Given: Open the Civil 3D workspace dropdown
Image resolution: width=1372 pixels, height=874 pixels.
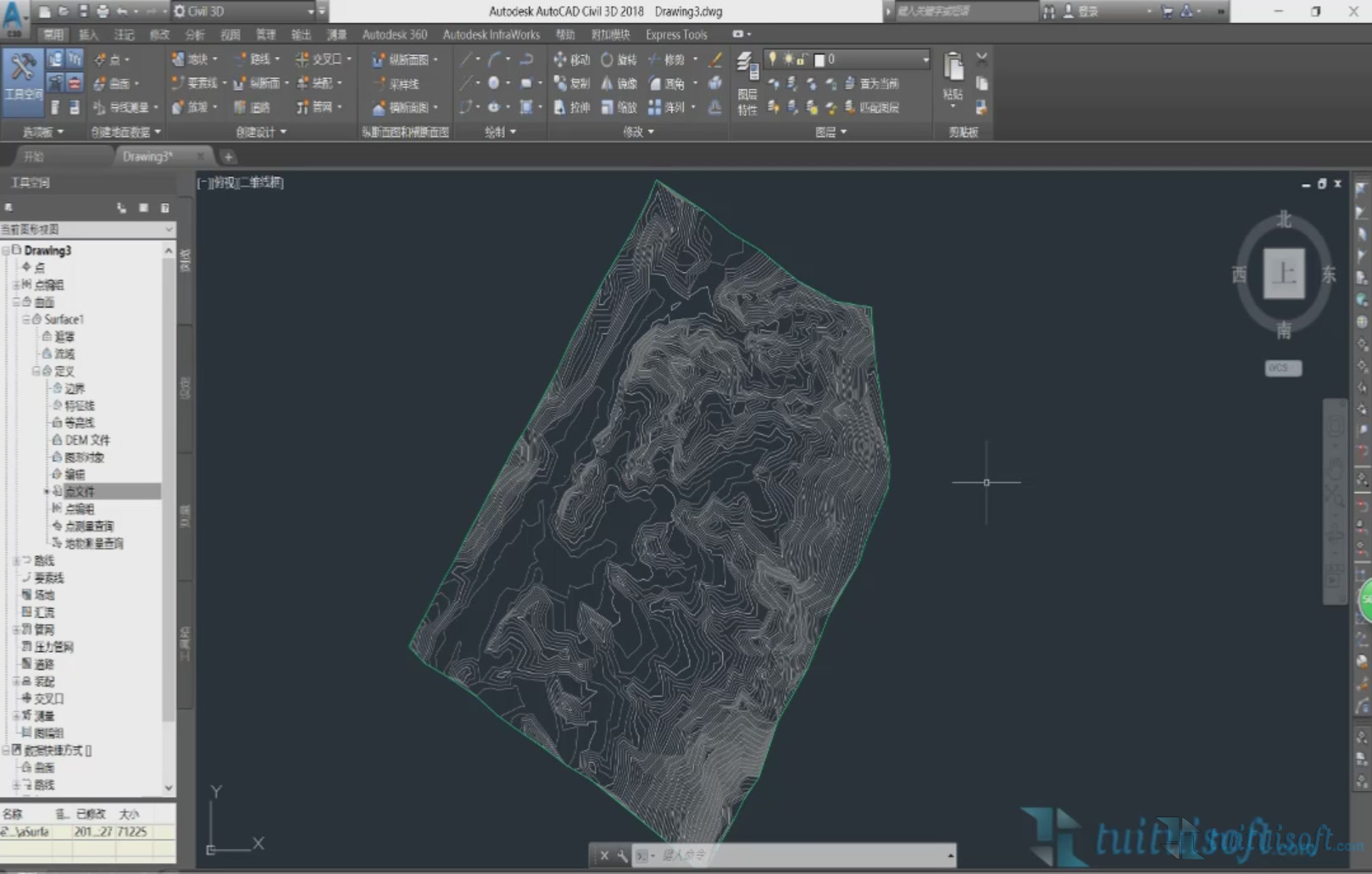Looking at the screenshot, I should [x=309, y=11].
